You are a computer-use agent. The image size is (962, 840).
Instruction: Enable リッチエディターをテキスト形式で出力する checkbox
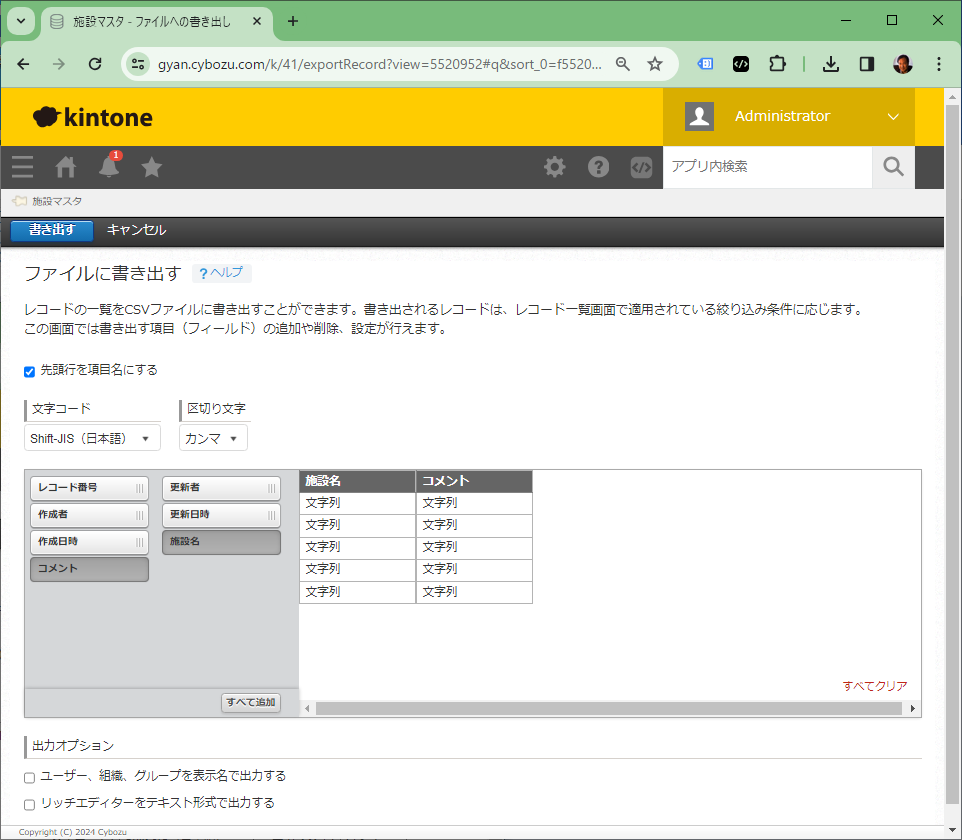coord(29,804)
